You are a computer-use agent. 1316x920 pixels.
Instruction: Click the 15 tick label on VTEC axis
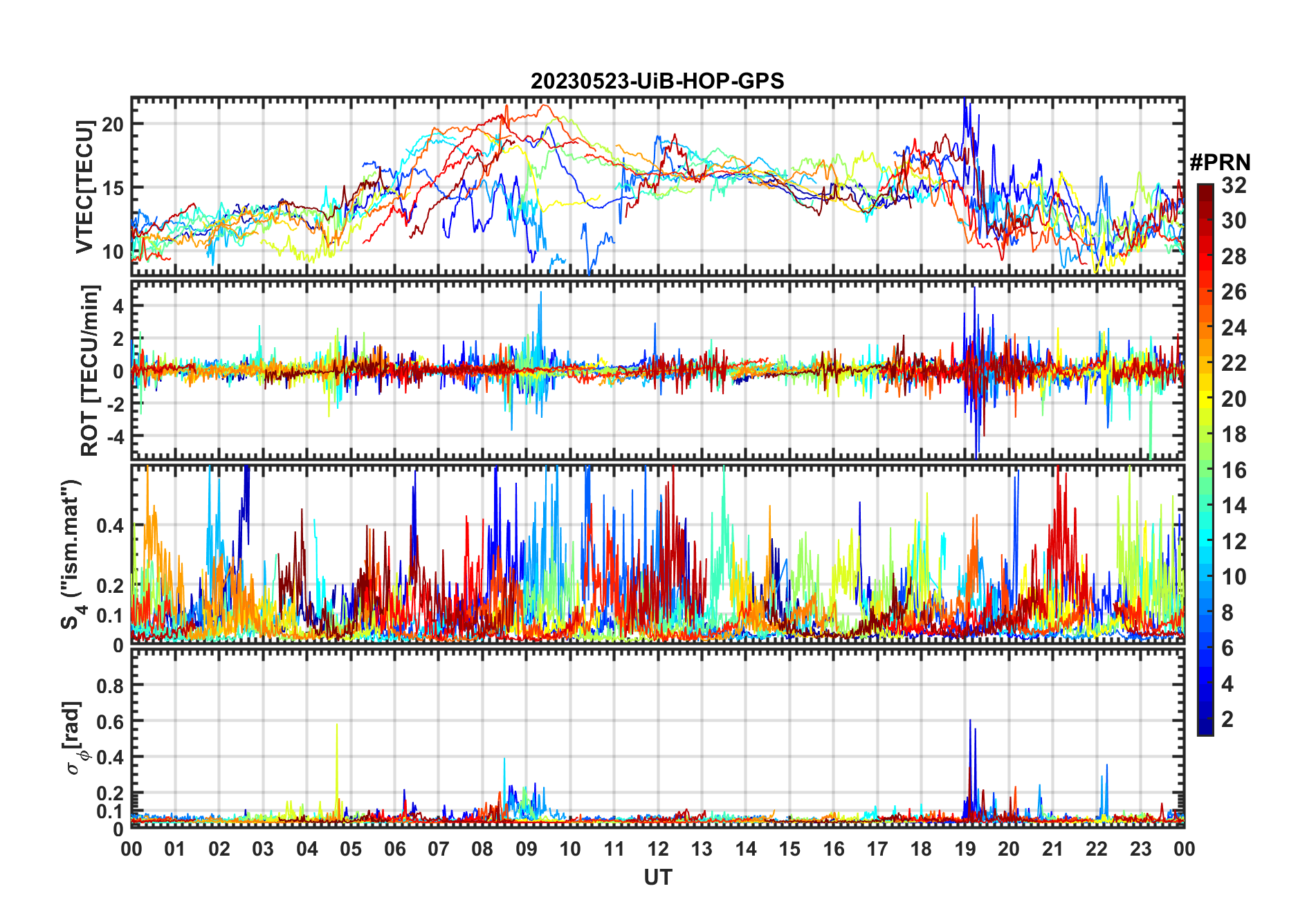[x=112, y=188]
